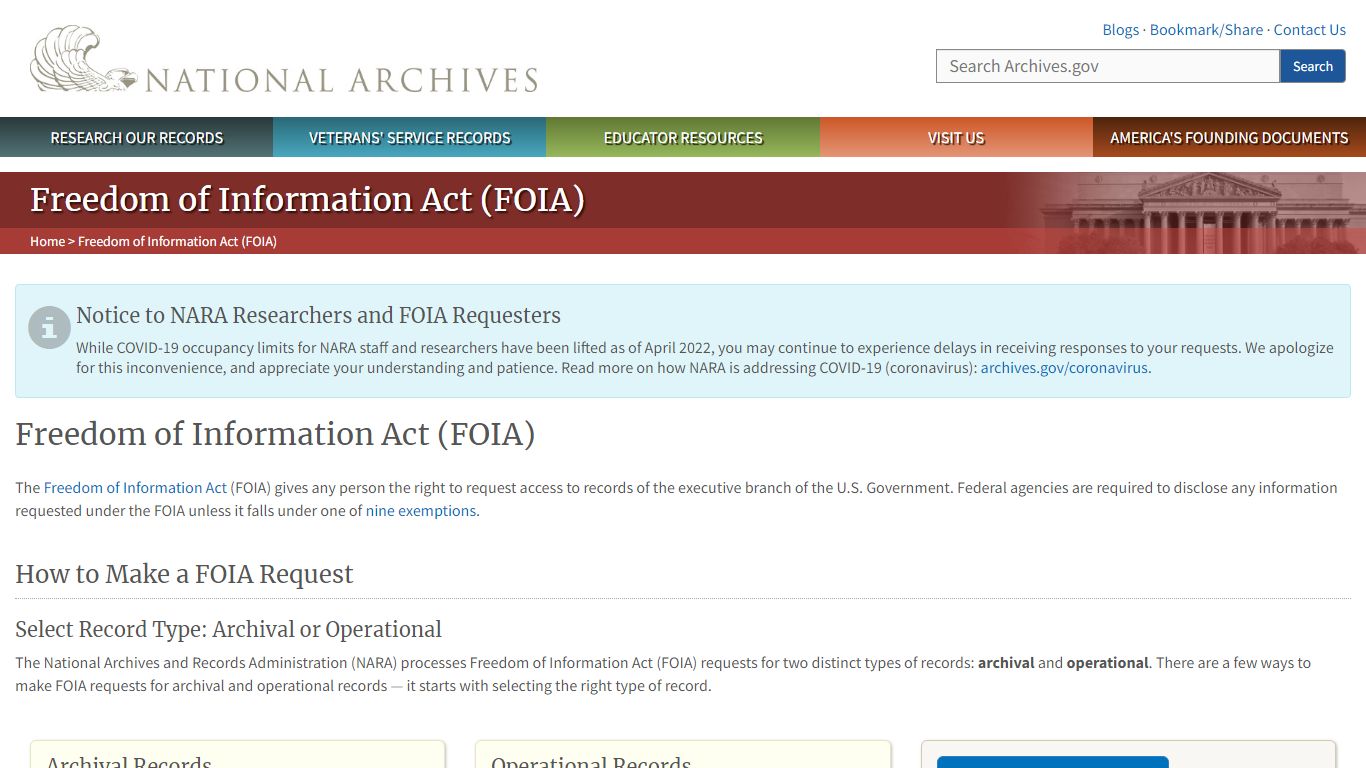The height and width of the screenshot is (768, 1366).
Task: Open the Contact Us link
Action: 1309,30
